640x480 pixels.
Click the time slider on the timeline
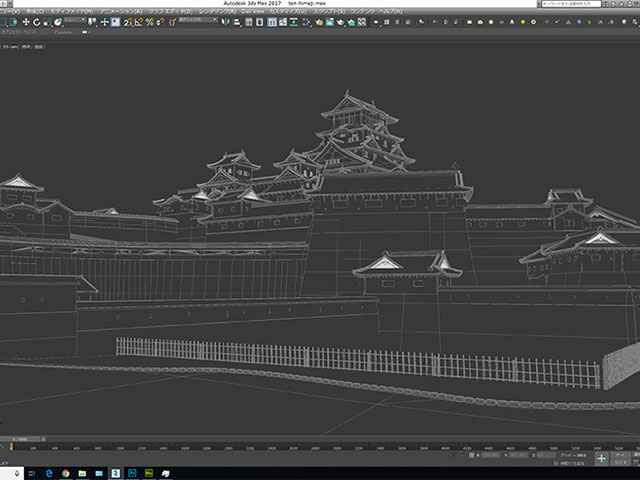tap(20, 439)
